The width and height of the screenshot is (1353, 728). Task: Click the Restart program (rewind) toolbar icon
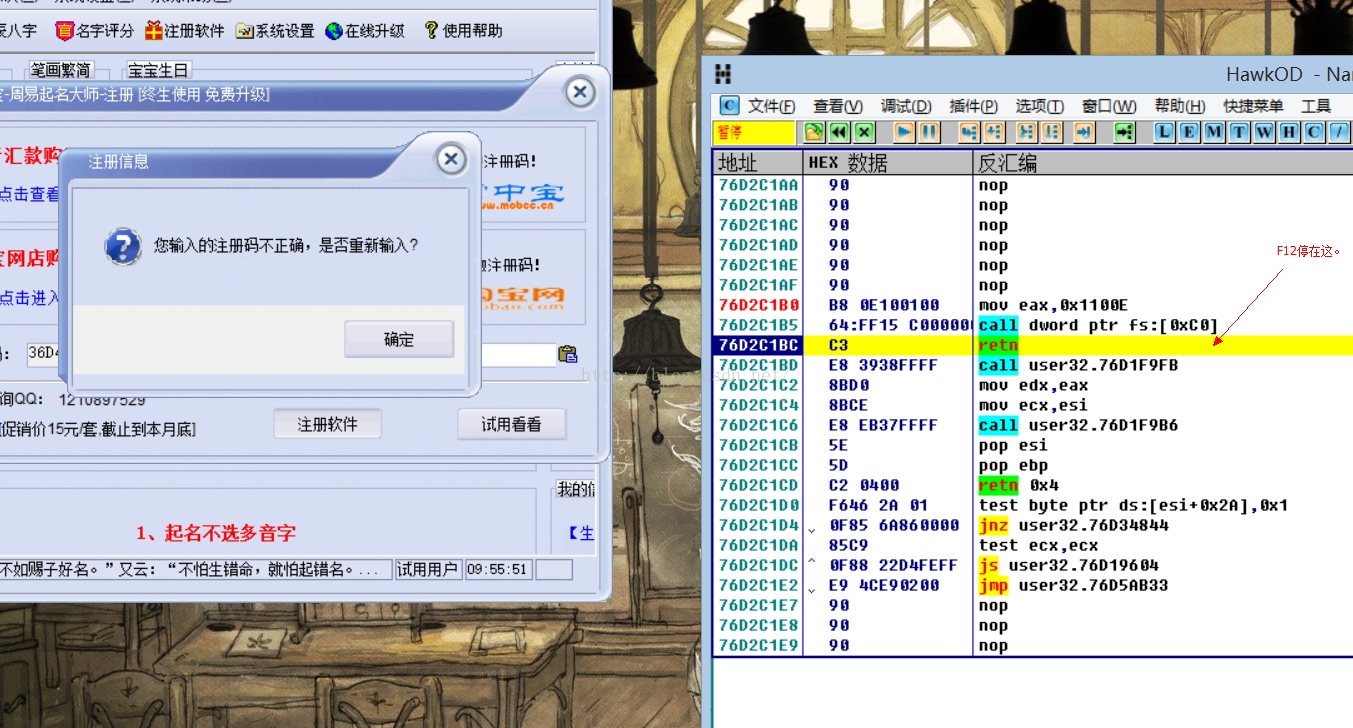[x=840, y=132]
